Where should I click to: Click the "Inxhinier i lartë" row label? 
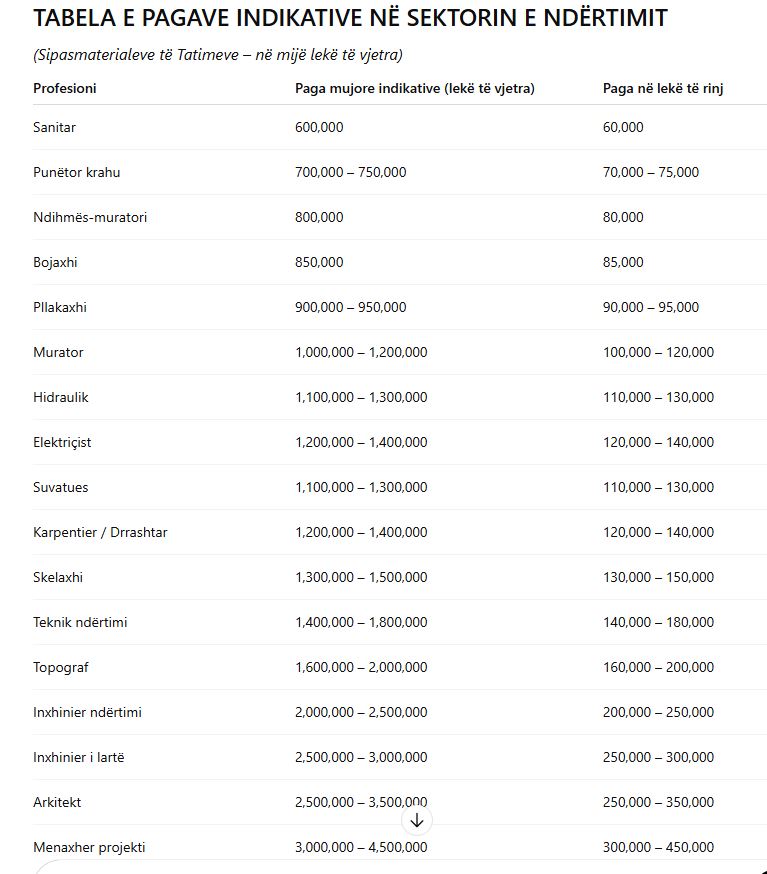79,757
